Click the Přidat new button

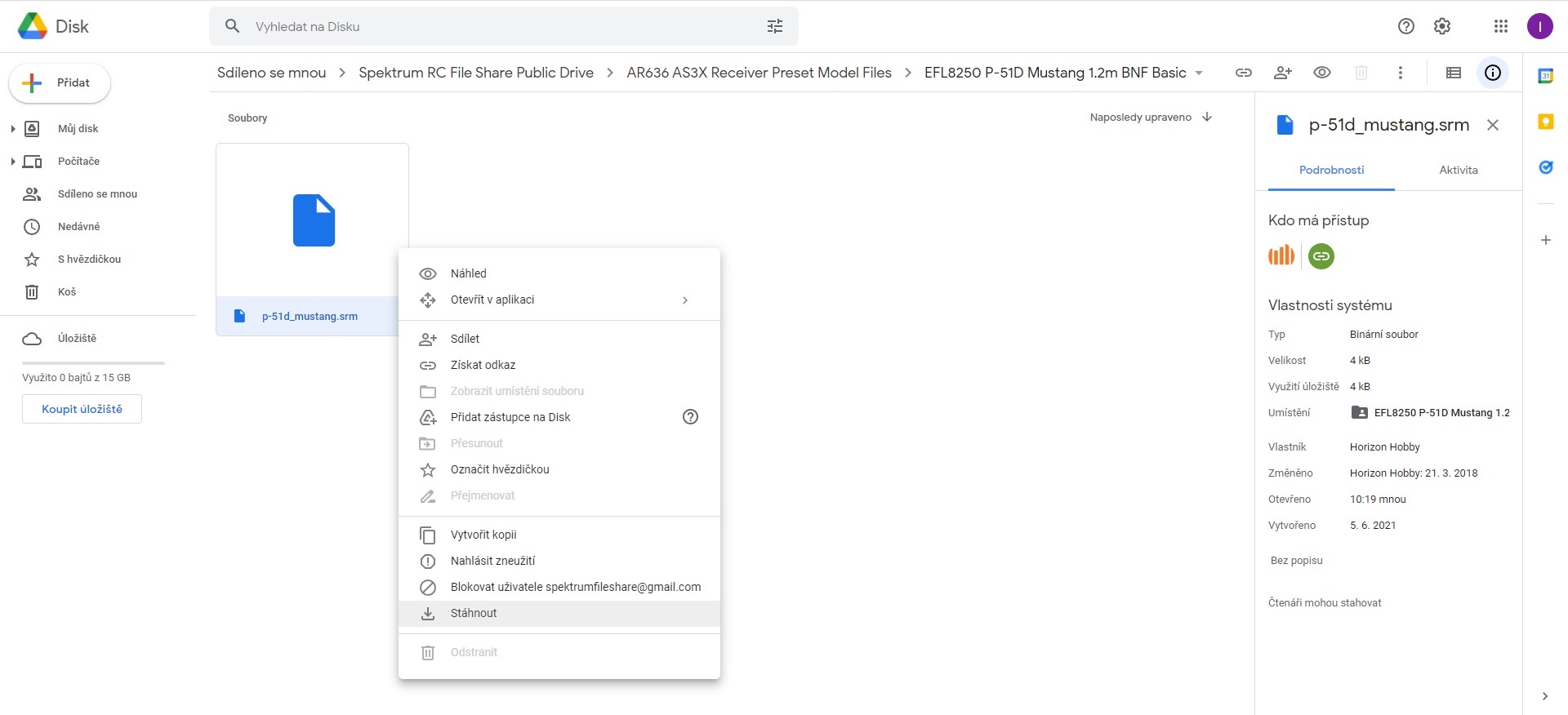point(60,83)
